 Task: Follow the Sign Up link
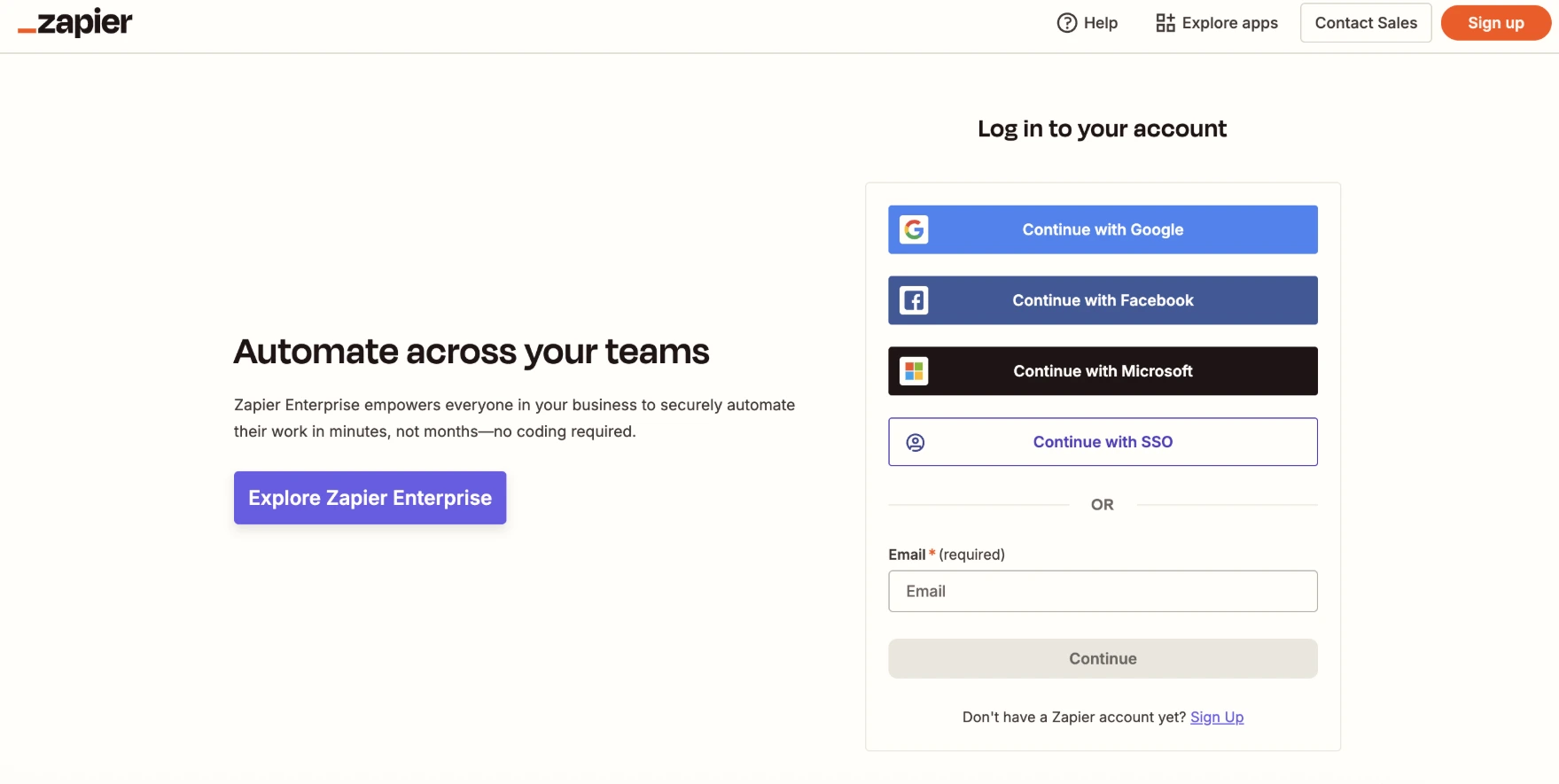[x=1217, y=718]
